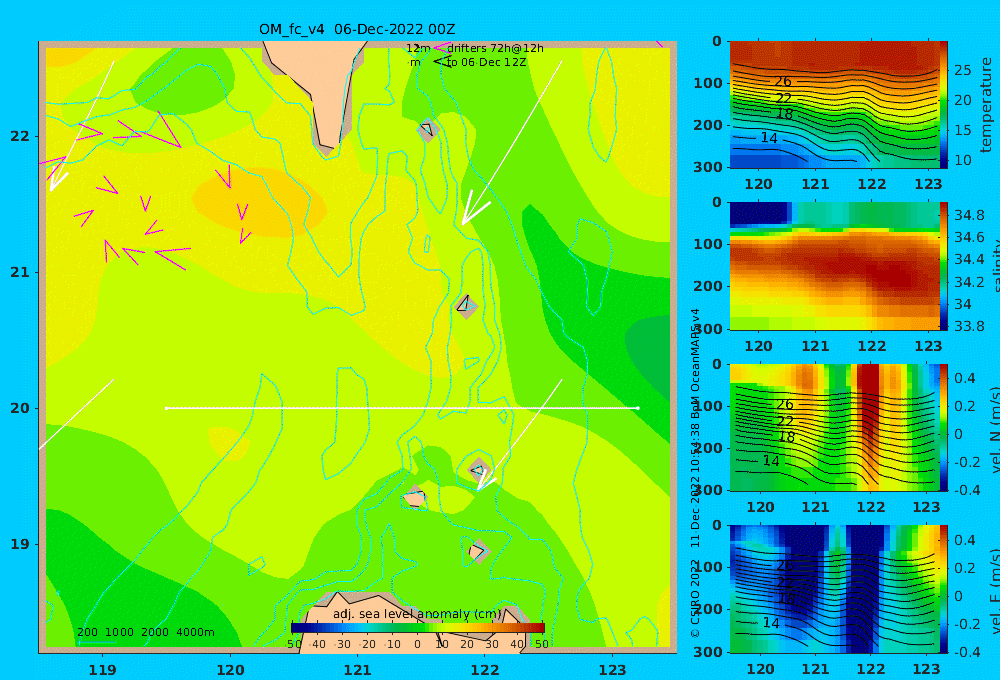Click longitude label 121 under main map
Viewport: 1000px width, 680px height.
pyautogui.click(x=357, y=670)
